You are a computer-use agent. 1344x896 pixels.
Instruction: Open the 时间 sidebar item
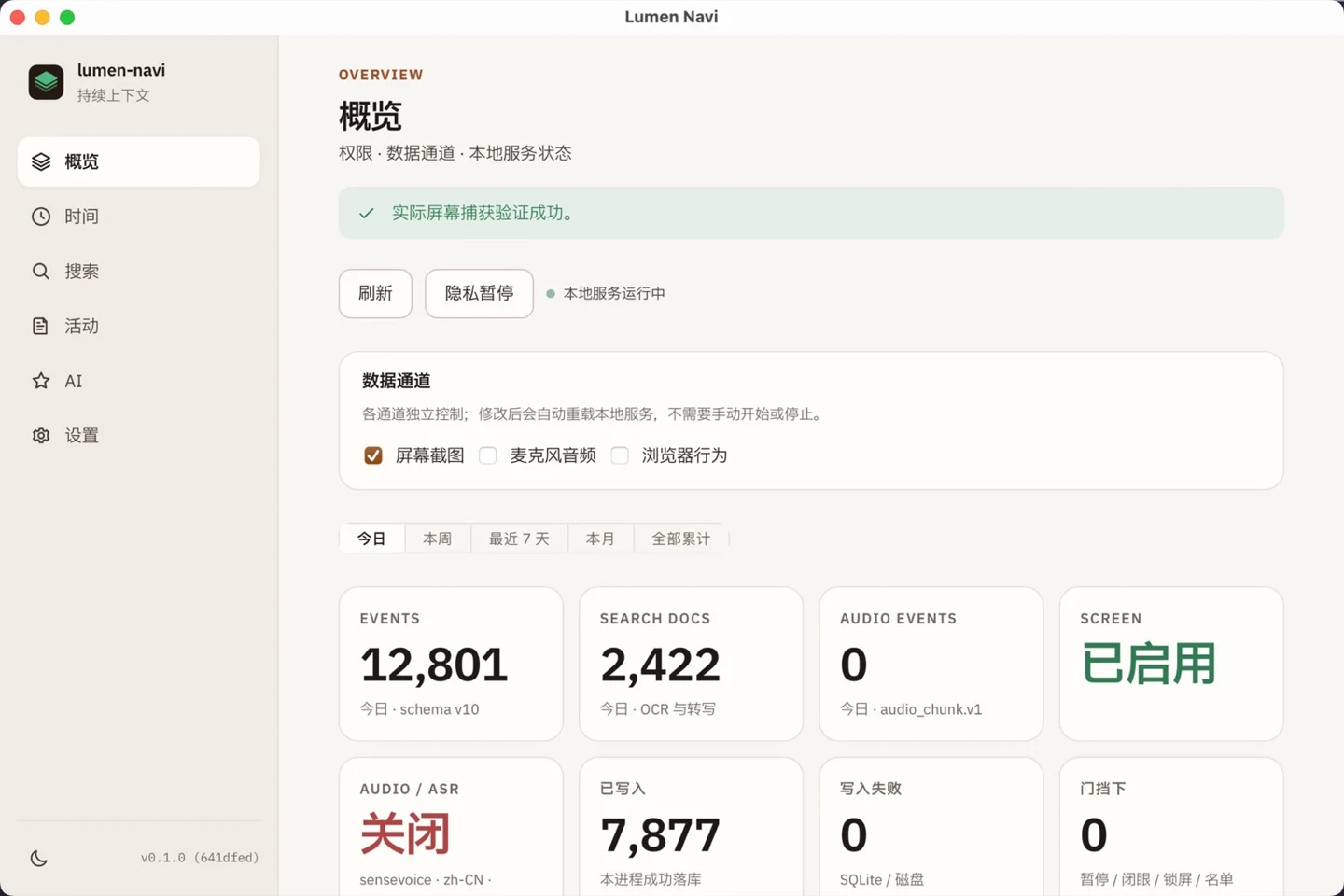(139, 217)
